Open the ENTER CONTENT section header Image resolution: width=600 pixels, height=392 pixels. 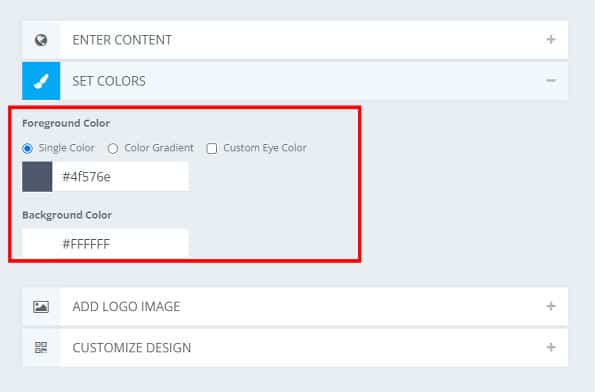pos(295,40)
